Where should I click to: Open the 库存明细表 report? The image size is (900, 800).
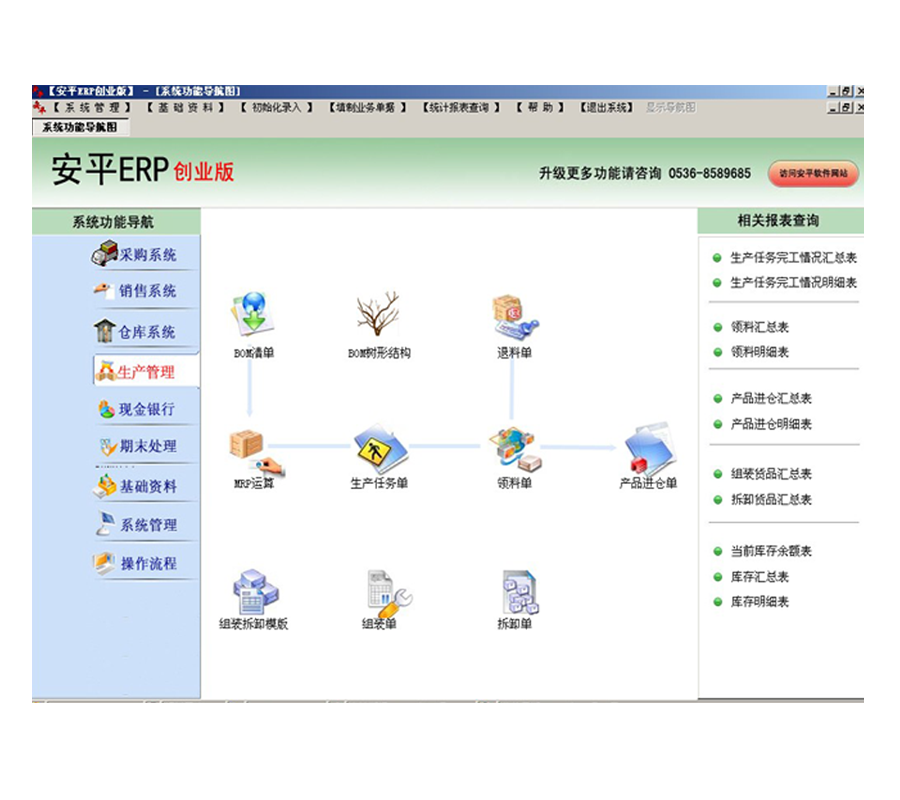(759, 602)
